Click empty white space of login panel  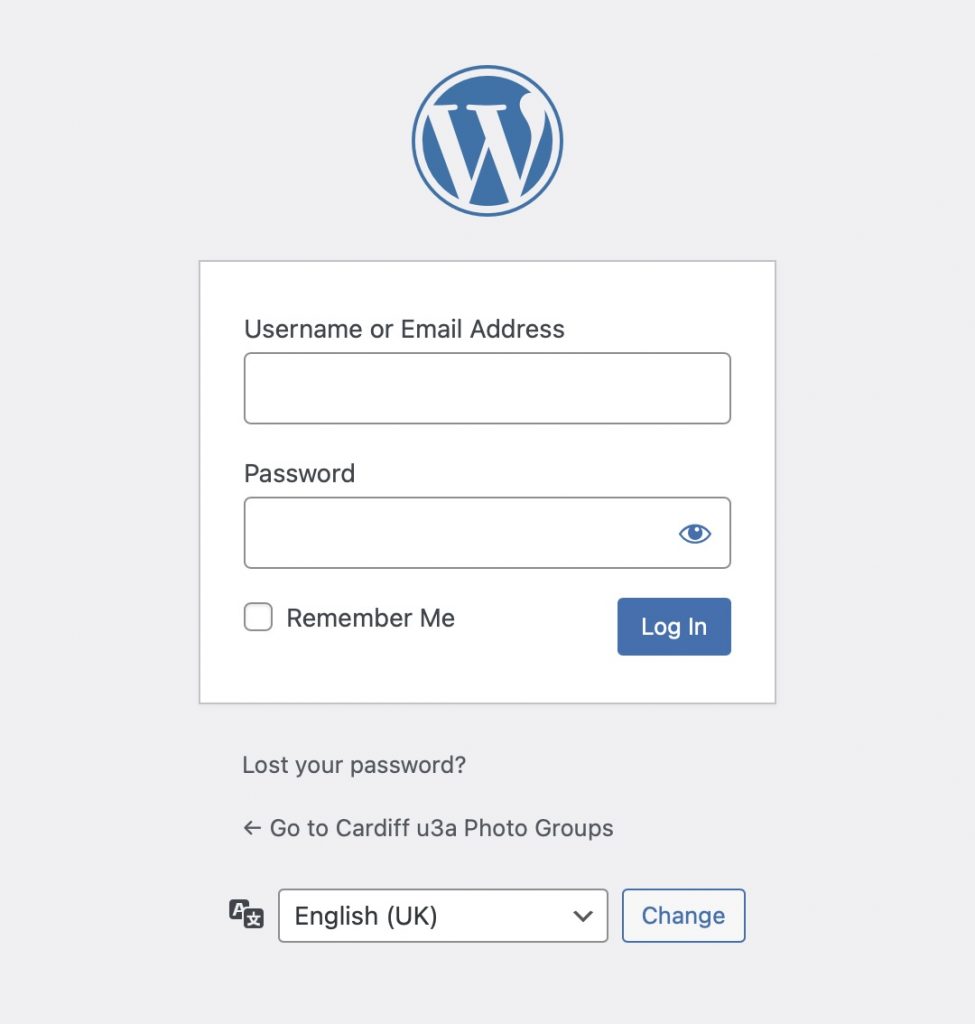tap(487, 679)
